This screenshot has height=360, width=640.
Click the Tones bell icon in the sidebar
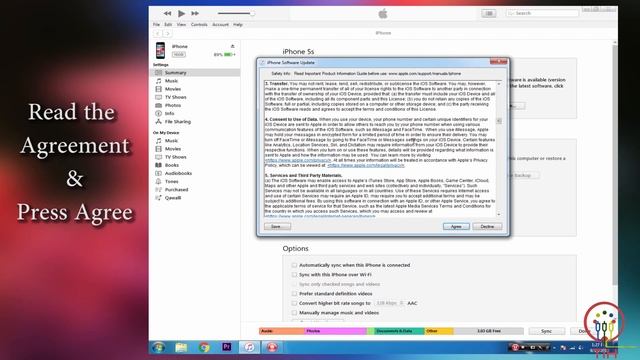[159, 182]
